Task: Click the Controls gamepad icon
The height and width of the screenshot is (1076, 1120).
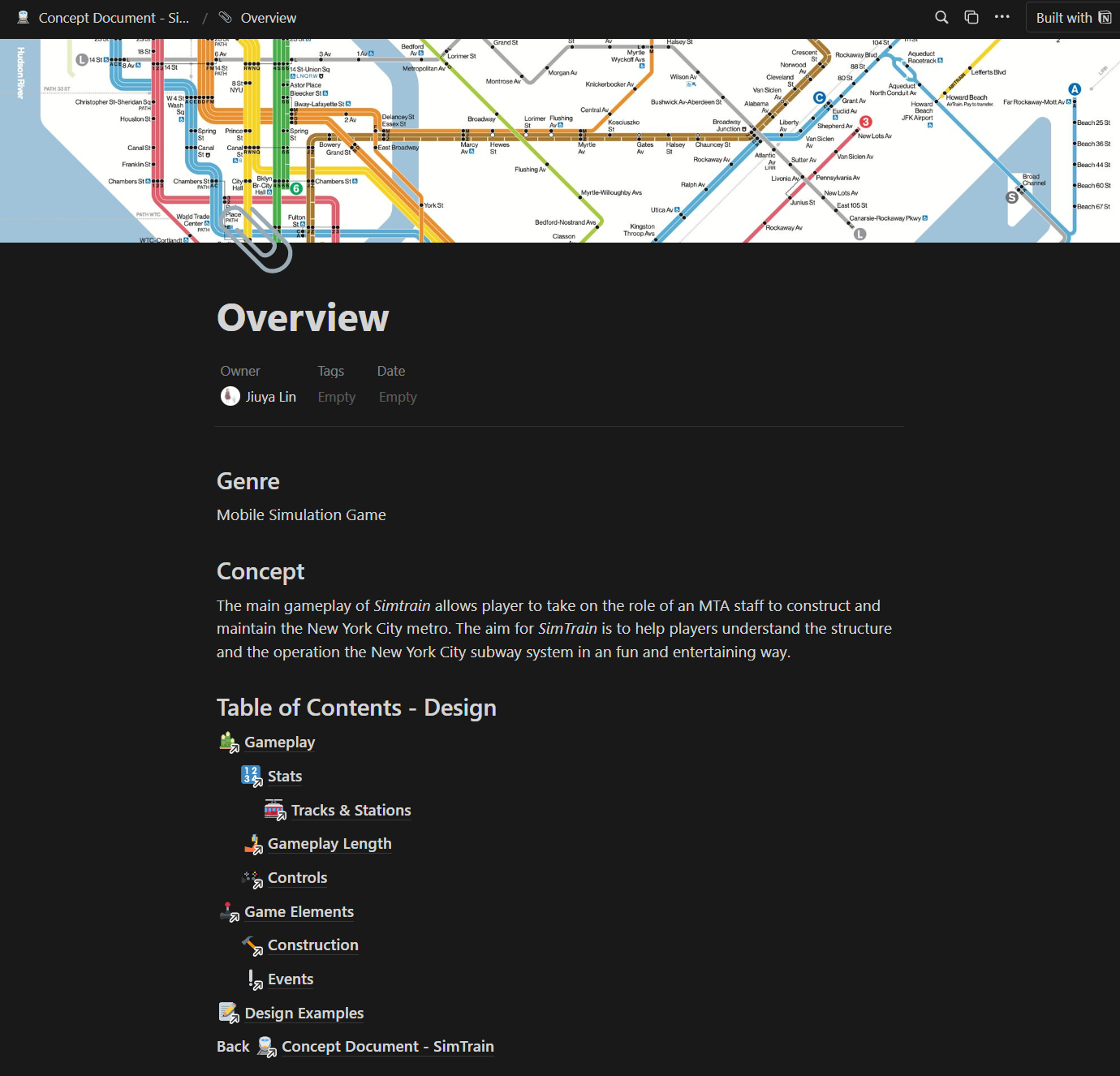Action: click(252, 878)
